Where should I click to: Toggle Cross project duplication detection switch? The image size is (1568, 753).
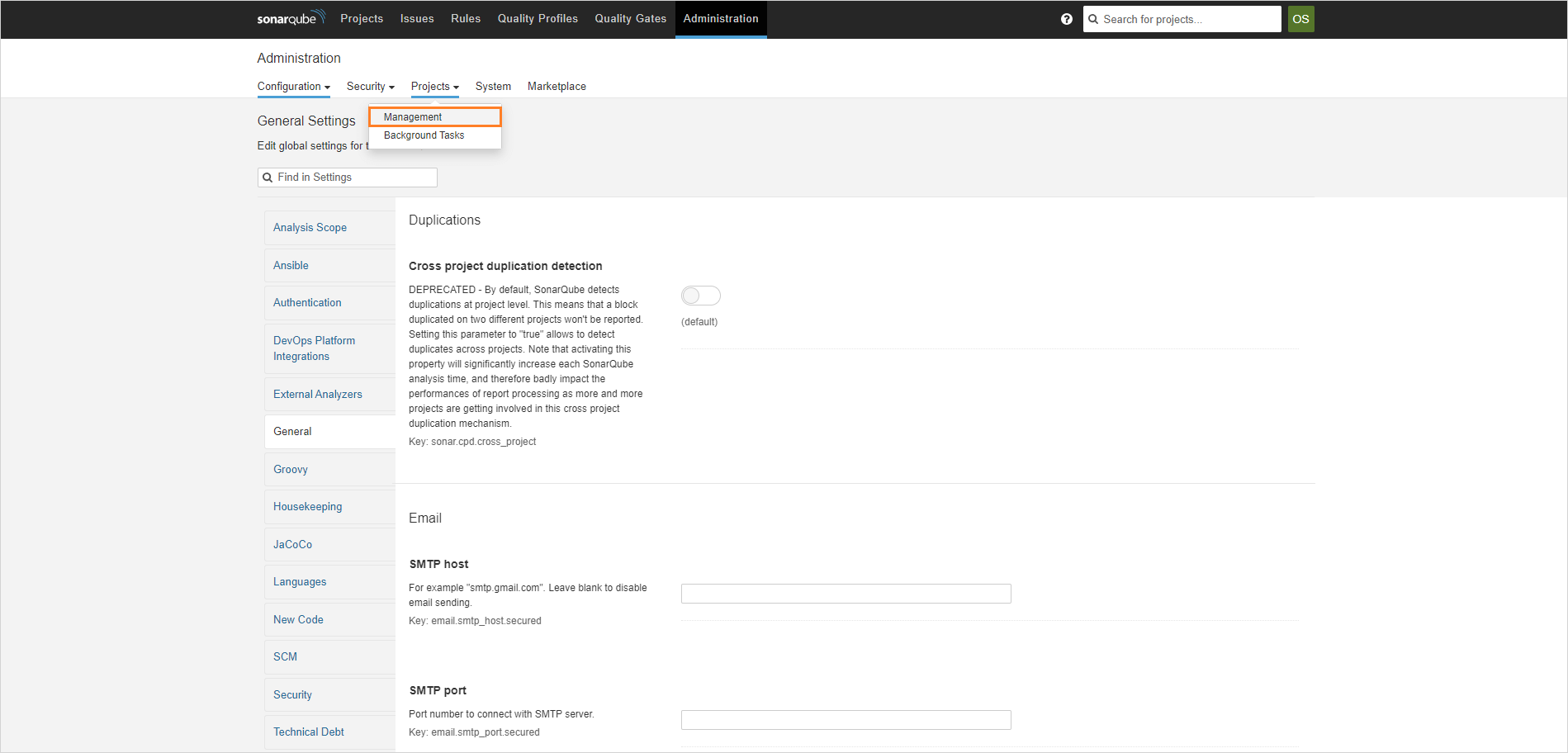(700, 295)
